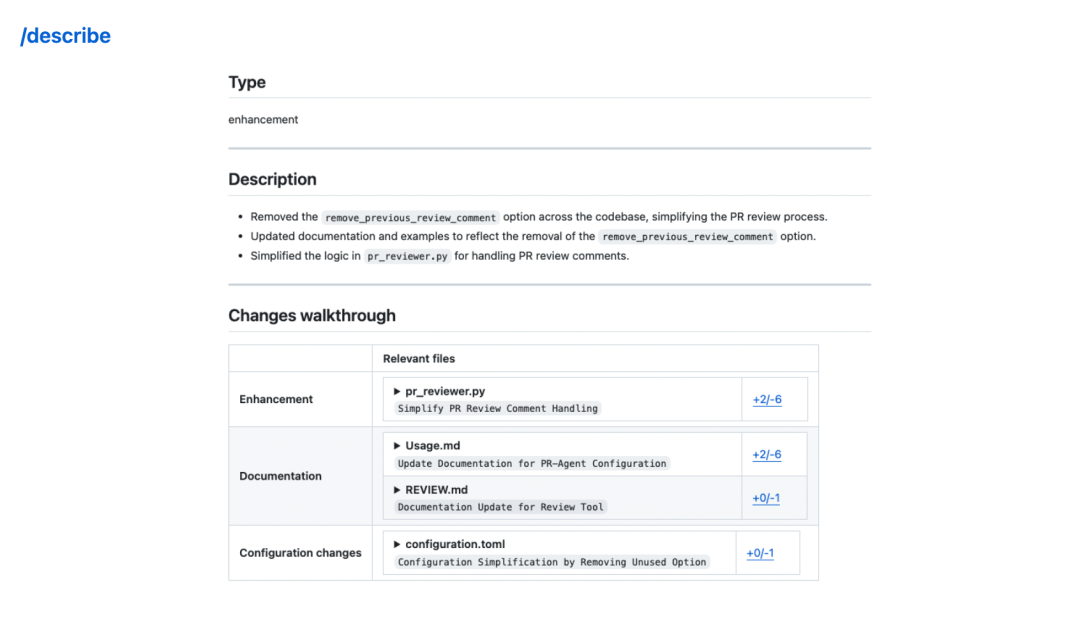Screen dimensions: 1080x617
Task: Click the Description section heading
Action: [272, 180]
